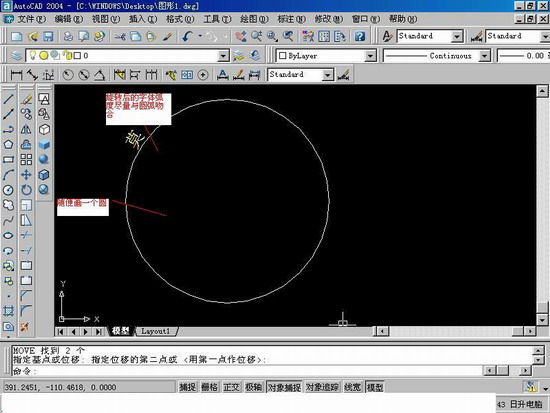Open the Array modify tool
550x413 pixels.
(x=26, y=159)
